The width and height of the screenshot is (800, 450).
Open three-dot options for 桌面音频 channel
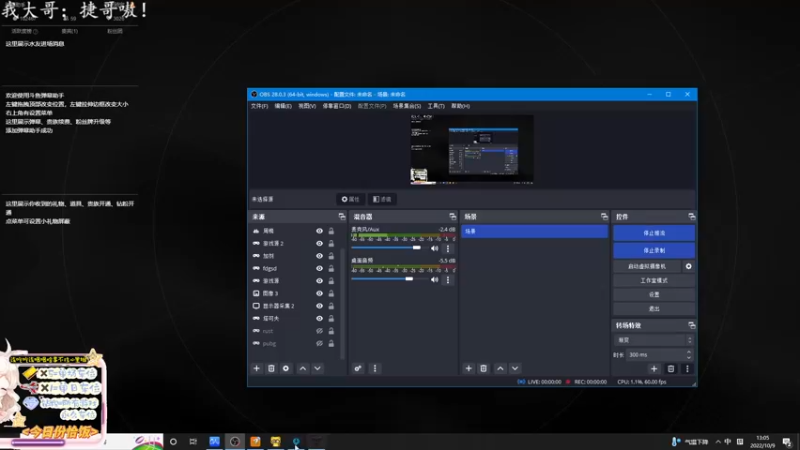tap(448, 280)
